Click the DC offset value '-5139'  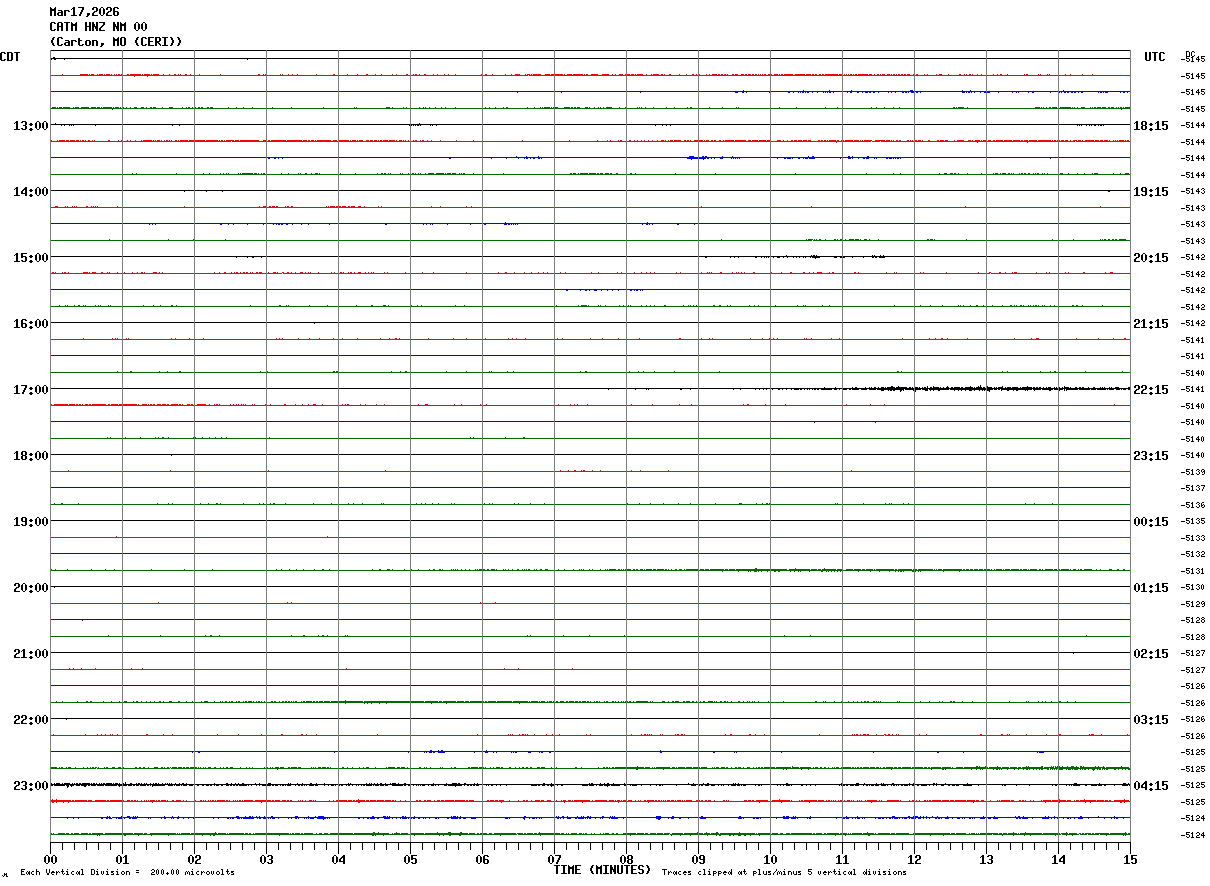[1193, 472]
